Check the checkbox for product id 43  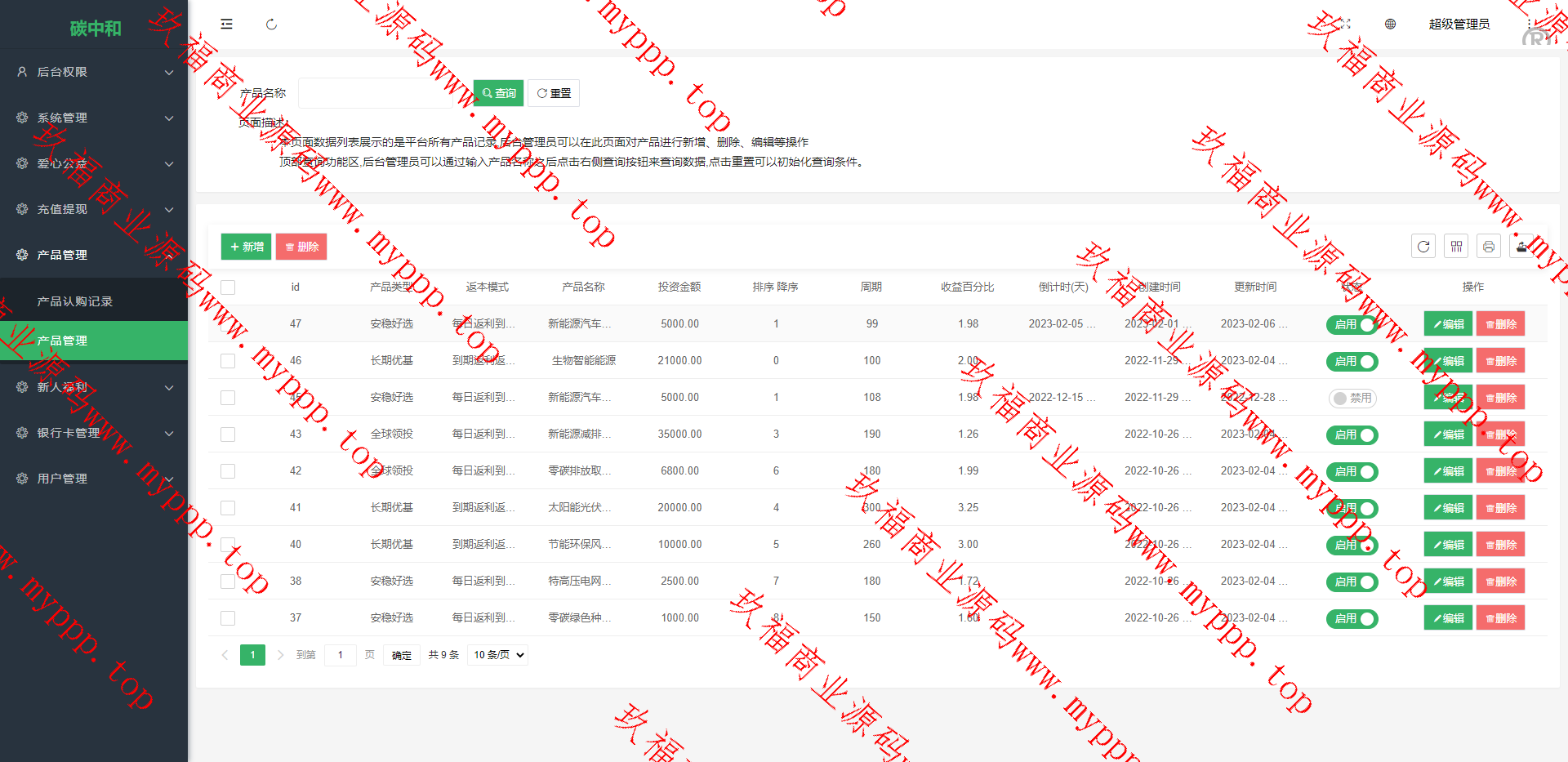[228, 434]
